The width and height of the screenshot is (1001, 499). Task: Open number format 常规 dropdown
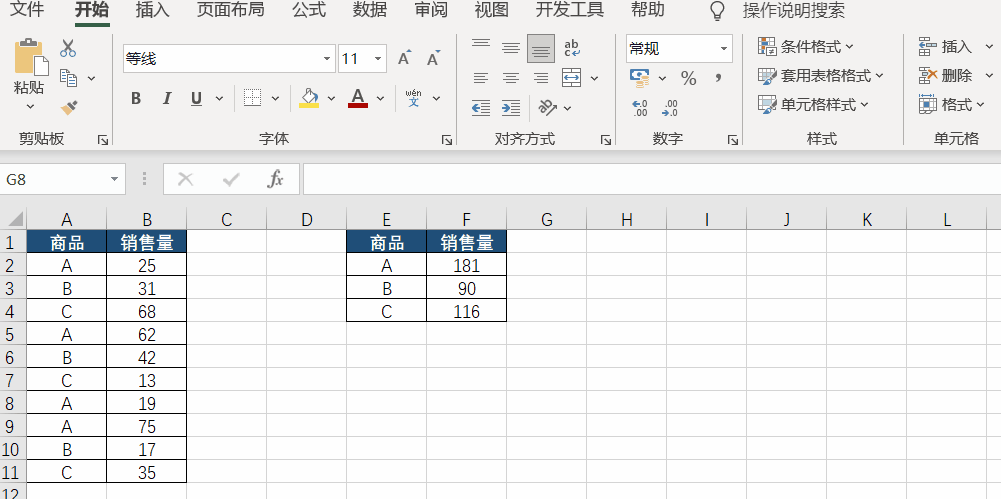724,48
